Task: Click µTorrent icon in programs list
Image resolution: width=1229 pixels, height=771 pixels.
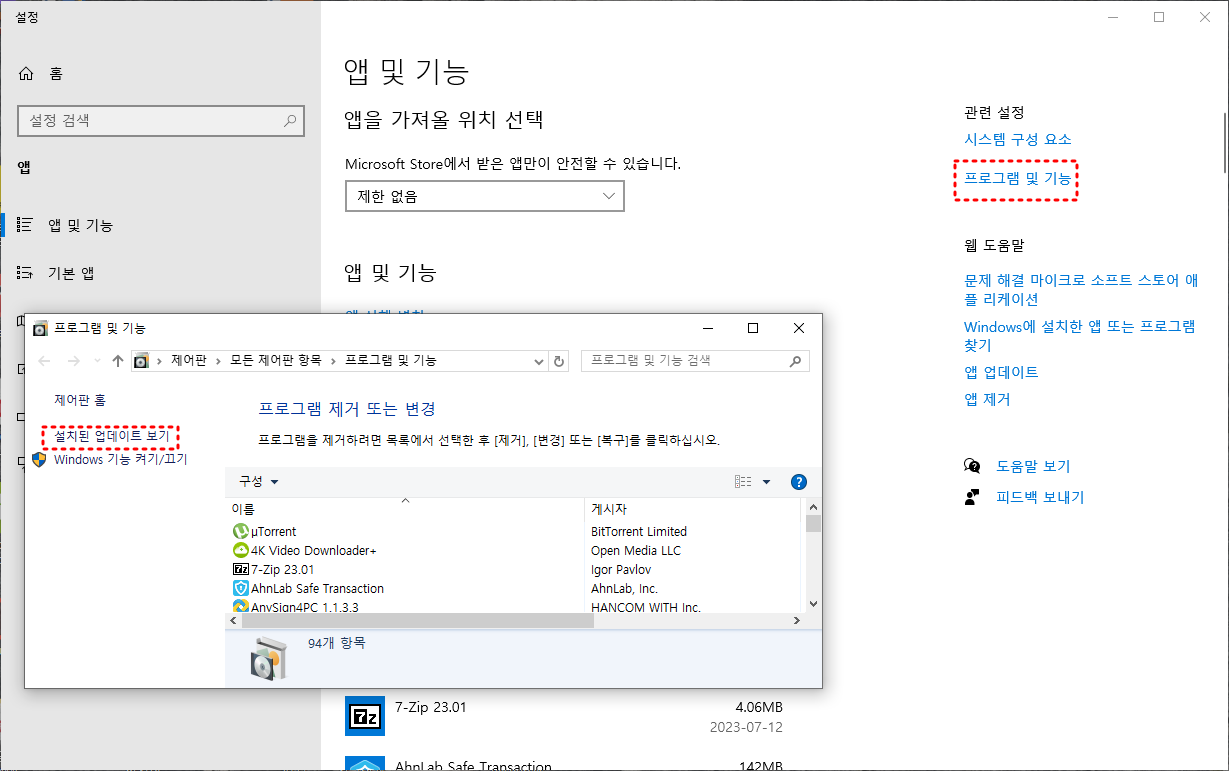Action: click(240, 531)
